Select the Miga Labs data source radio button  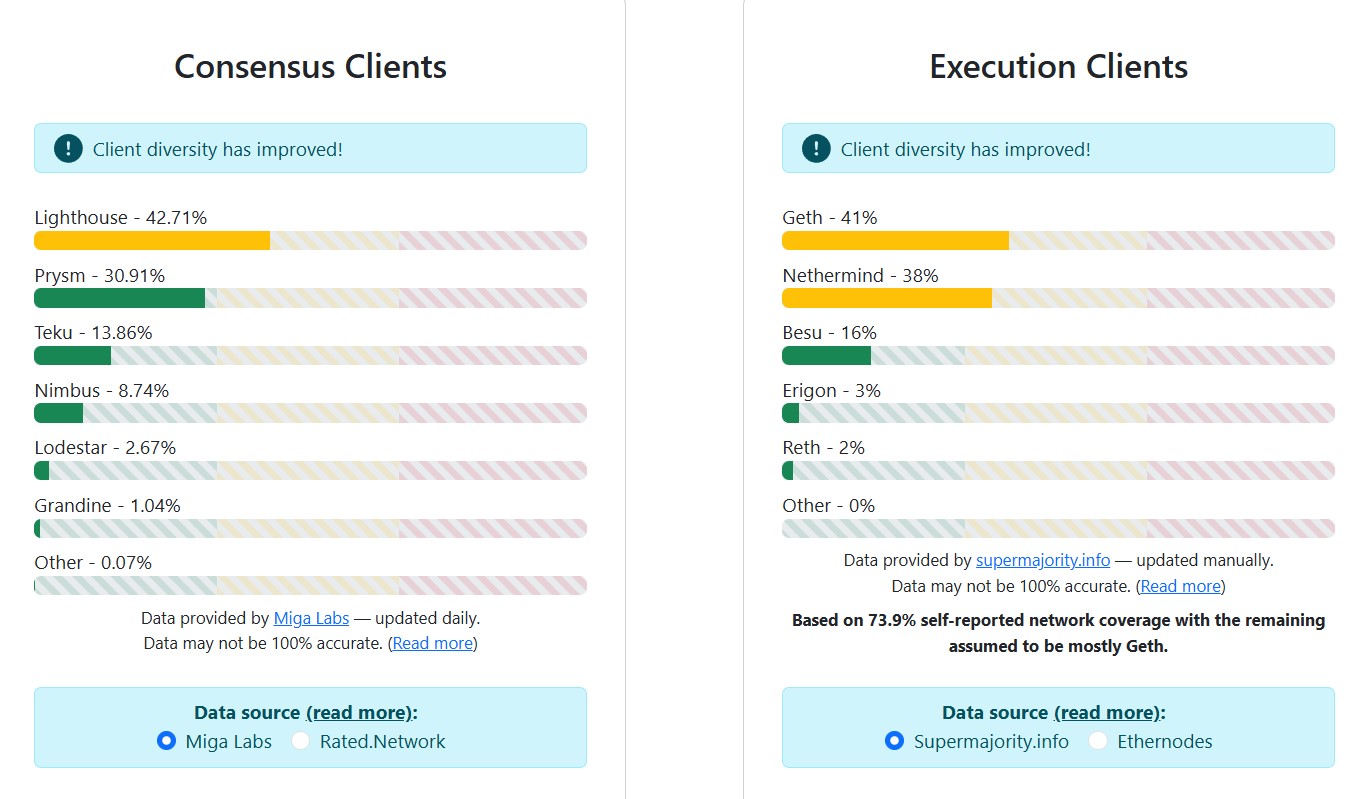(166, 741)
